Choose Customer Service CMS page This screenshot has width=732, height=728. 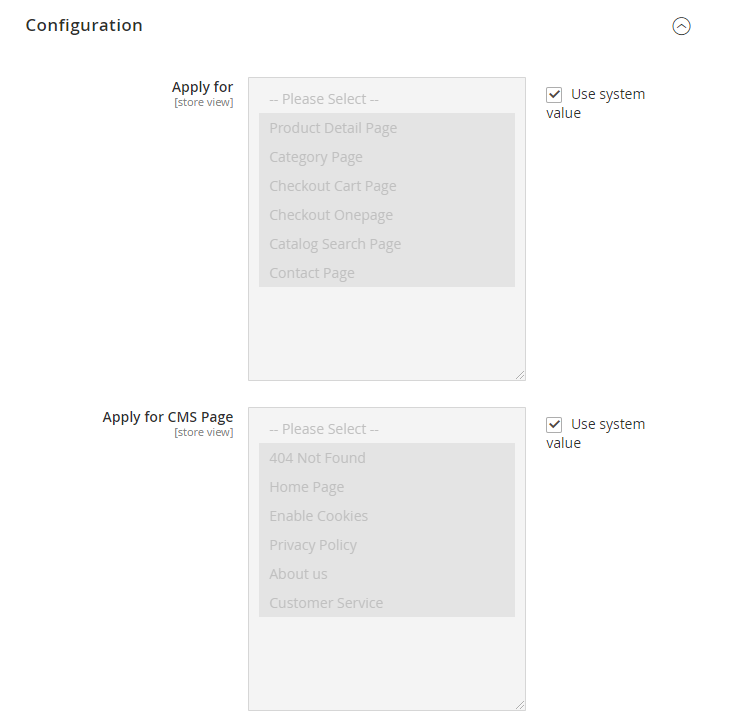[x=326, y=603]
